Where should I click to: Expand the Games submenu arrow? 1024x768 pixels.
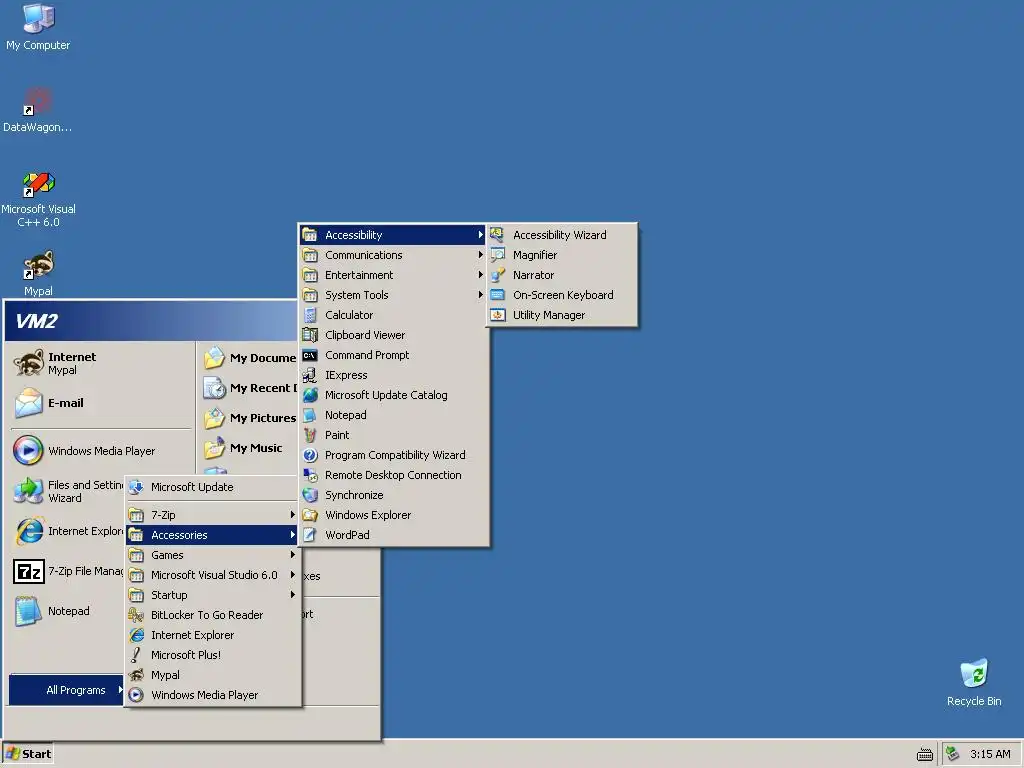click(x=293, y=554)
